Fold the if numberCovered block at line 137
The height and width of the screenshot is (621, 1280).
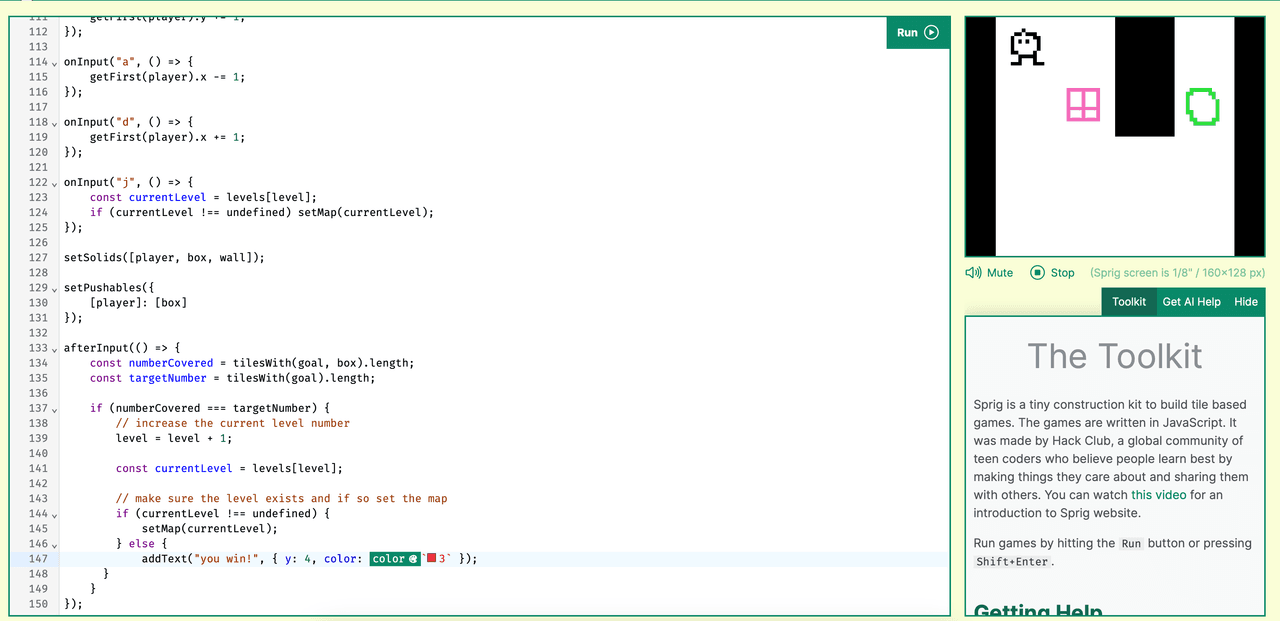point(54,409)
